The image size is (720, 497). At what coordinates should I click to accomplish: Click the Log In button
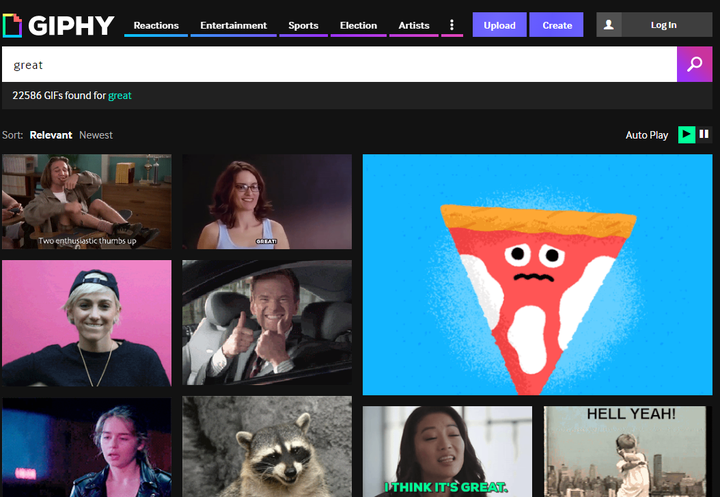point(664,25)
